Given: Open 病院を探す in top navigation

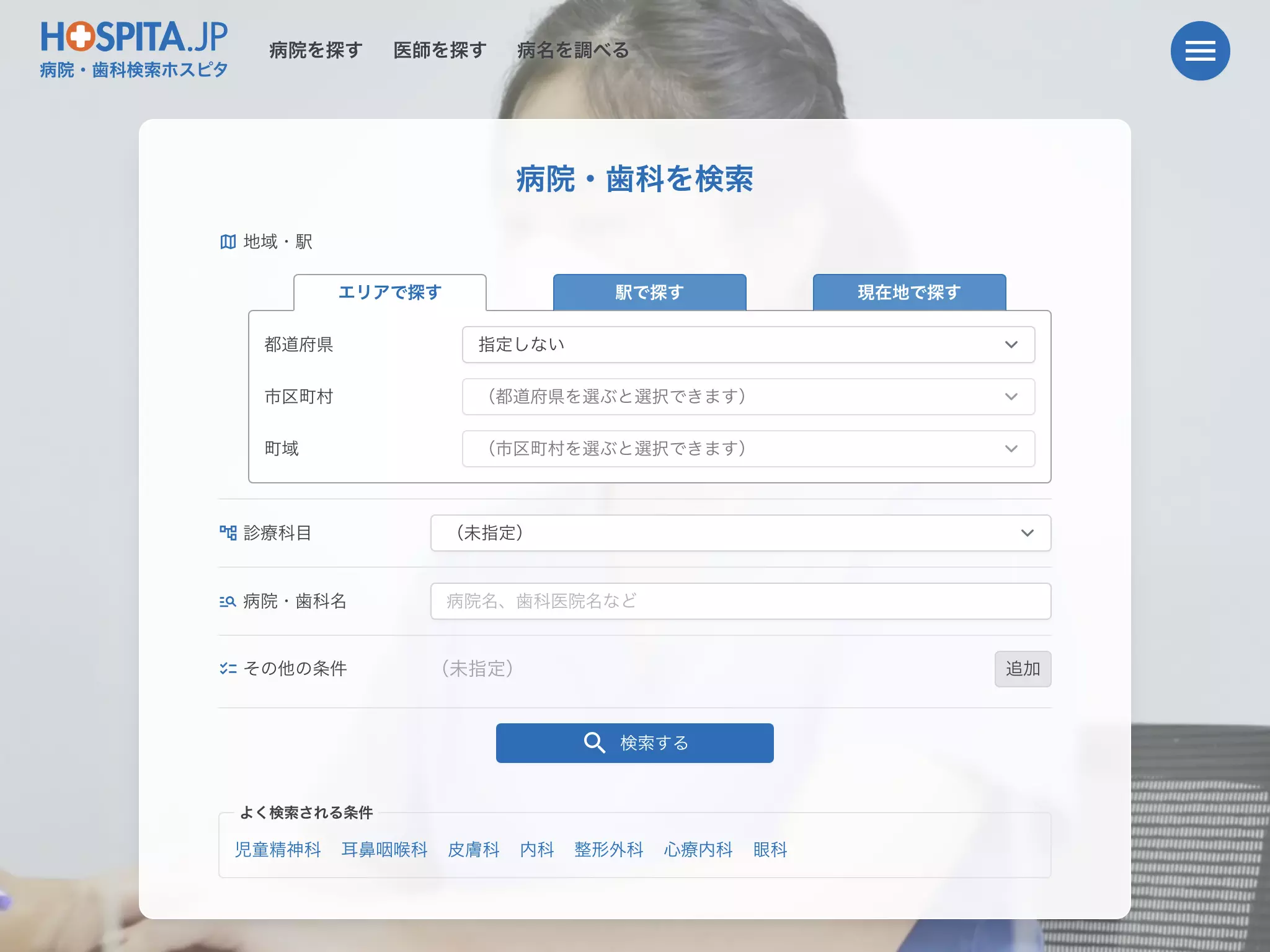Looking at the screenshot, I should tap(316, 50).
